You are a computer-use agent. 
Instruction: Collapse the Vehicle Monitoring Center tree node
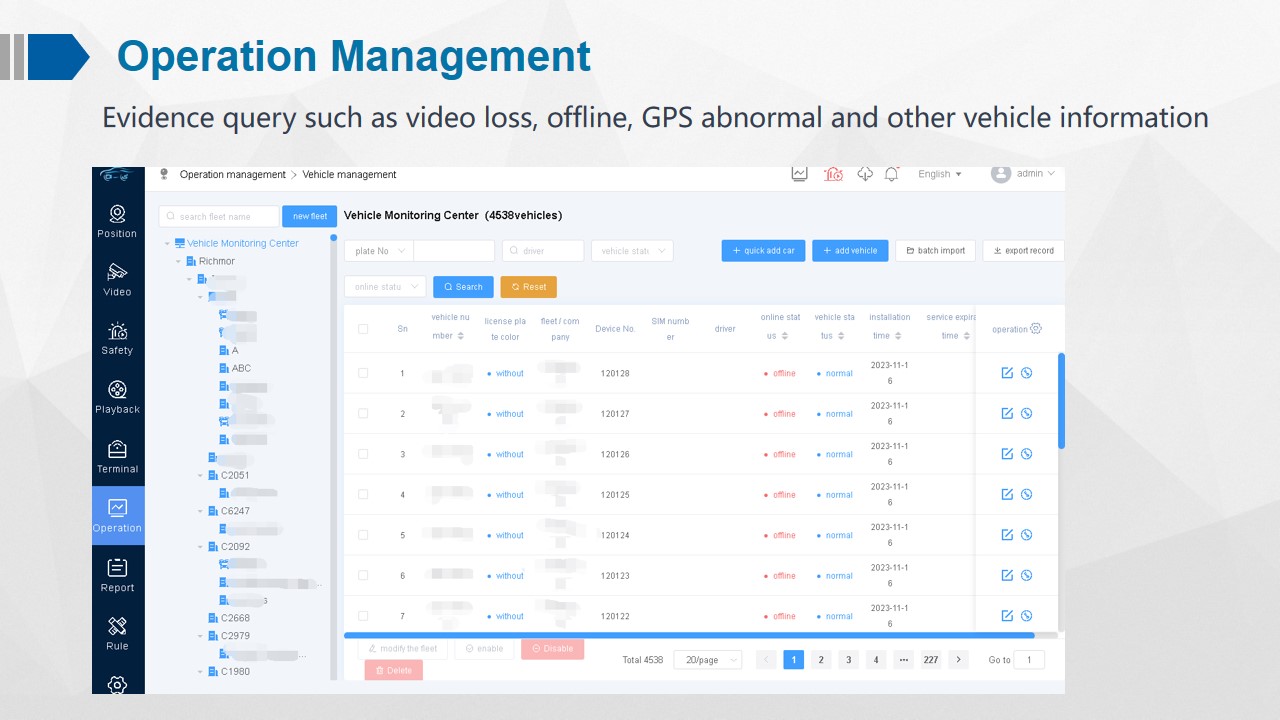point(168,243)
